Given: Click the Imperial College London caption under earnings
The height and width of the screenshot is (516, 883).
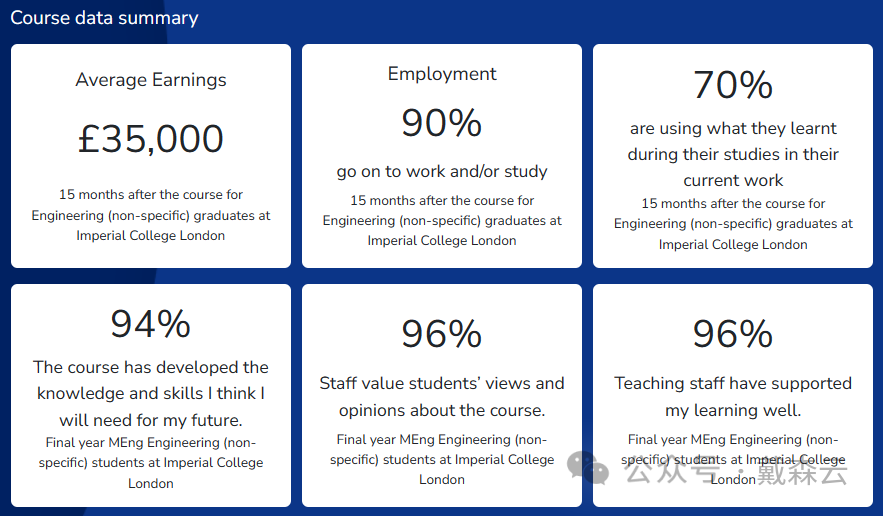Looking at the screenshot, I should (151, 215).
